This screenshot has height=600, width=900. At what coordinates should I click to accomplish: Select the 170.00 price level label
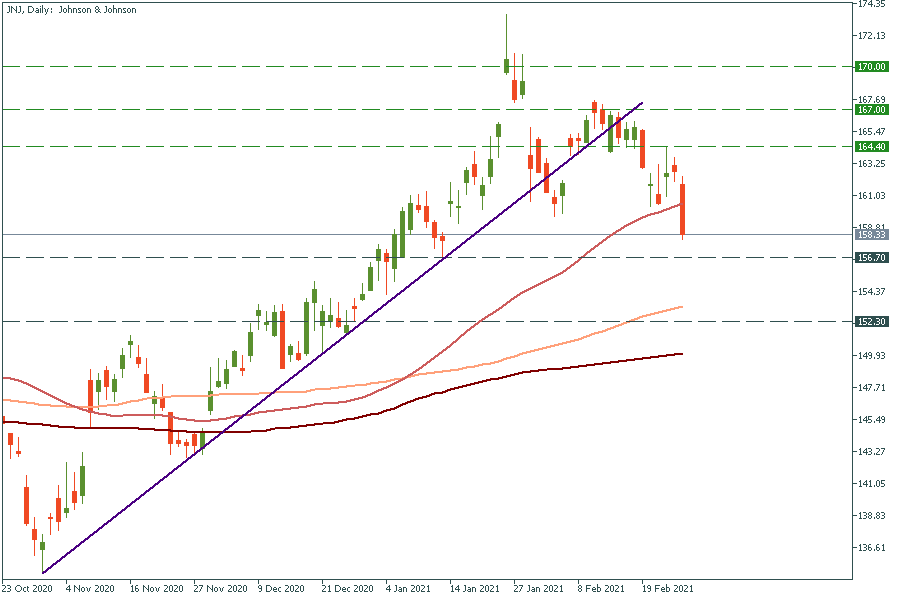[871, 67]
